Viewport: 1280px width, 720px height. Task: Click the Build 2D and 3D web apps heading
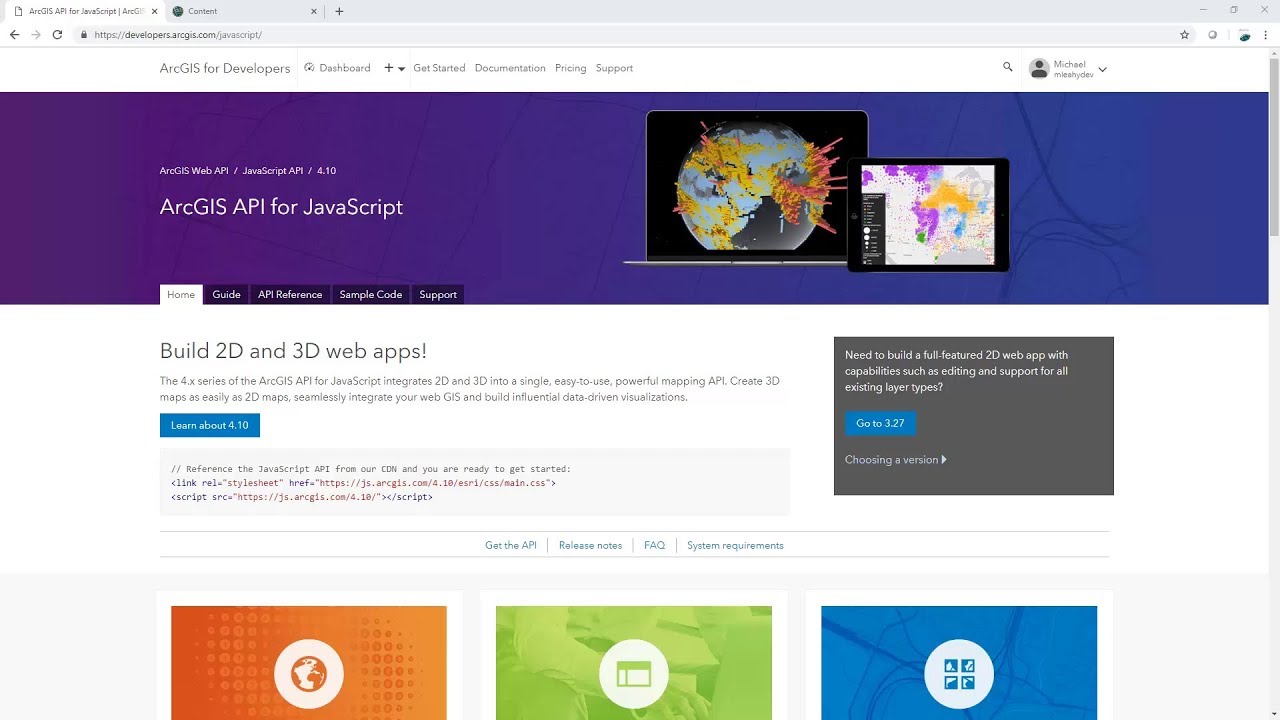(x=293, y=351)
